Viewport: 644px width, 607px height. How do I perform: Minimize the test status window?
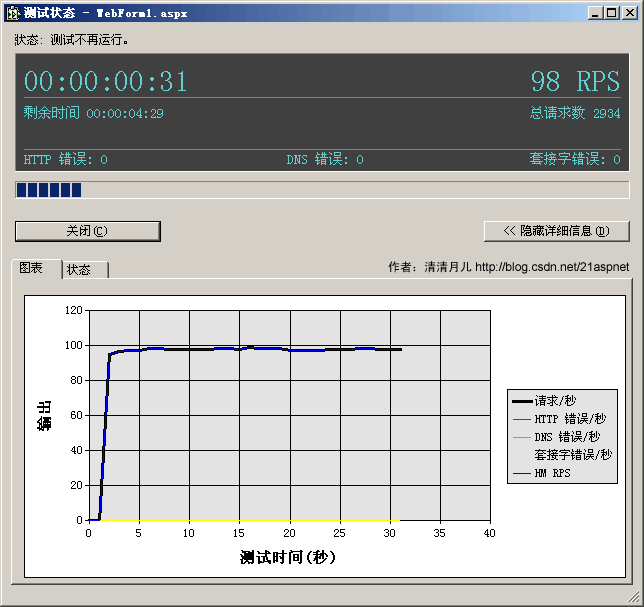596,13
